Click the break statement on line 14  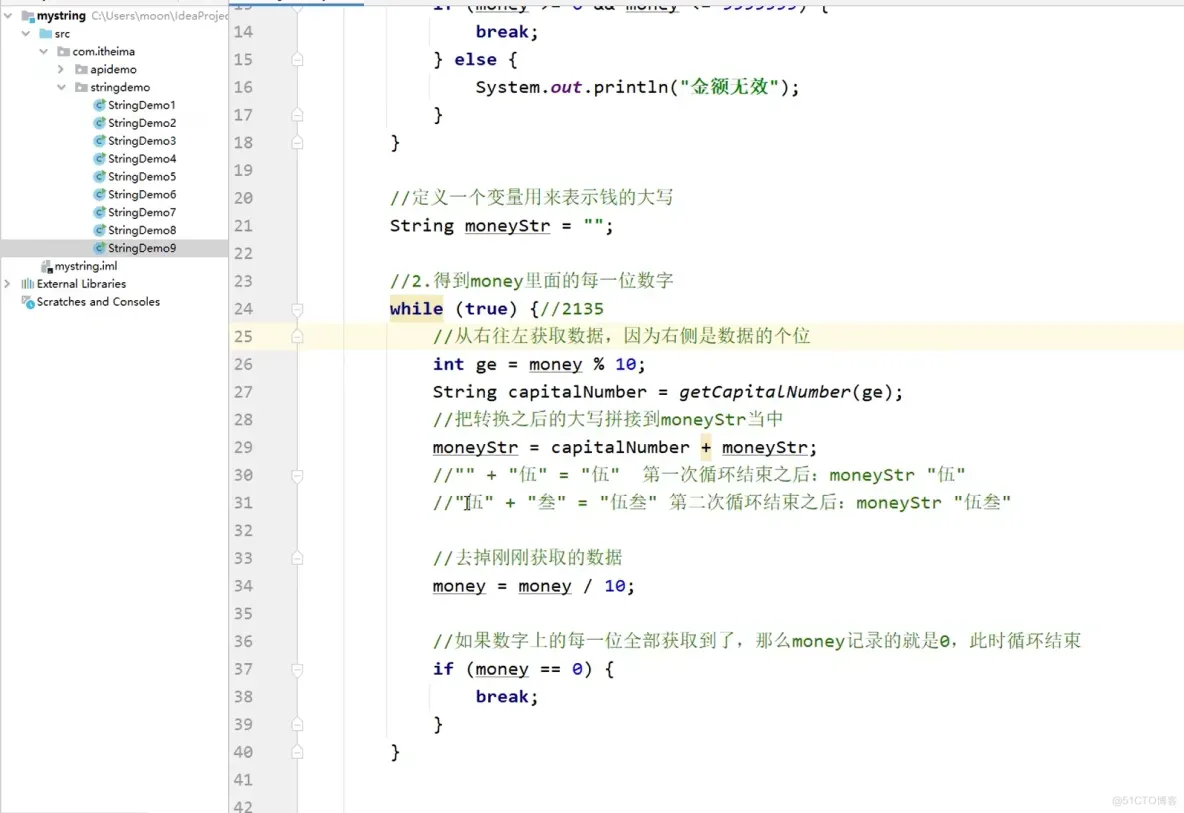(507, 32)
